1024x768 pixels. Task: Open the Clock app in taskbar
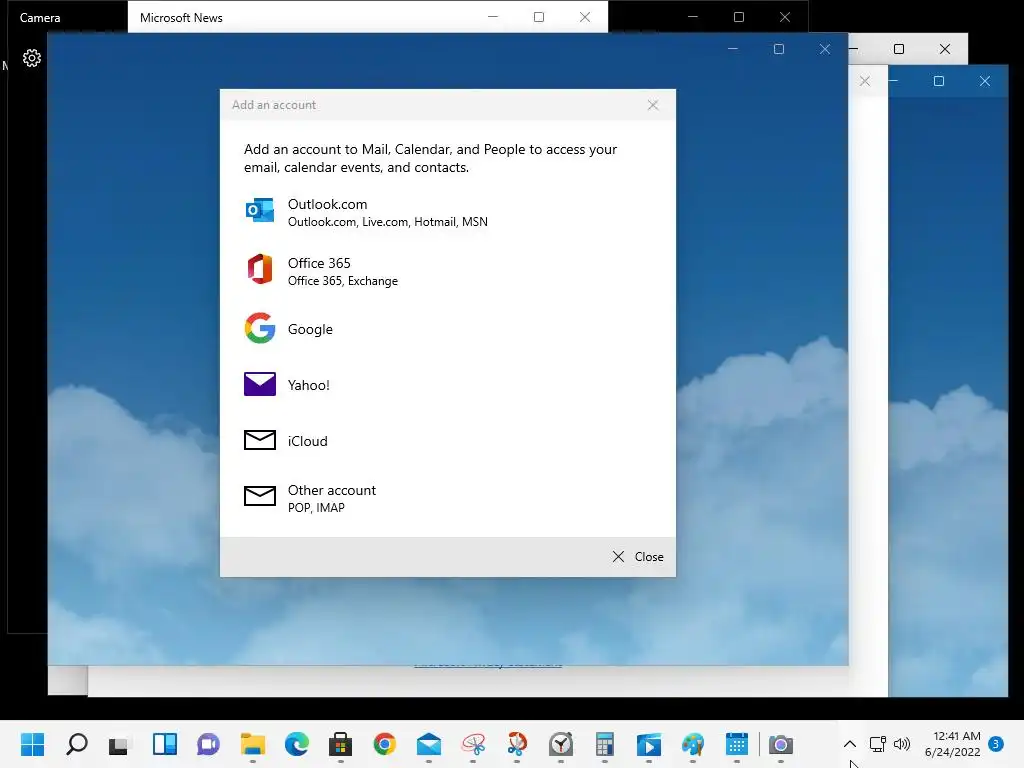point(561,744)
